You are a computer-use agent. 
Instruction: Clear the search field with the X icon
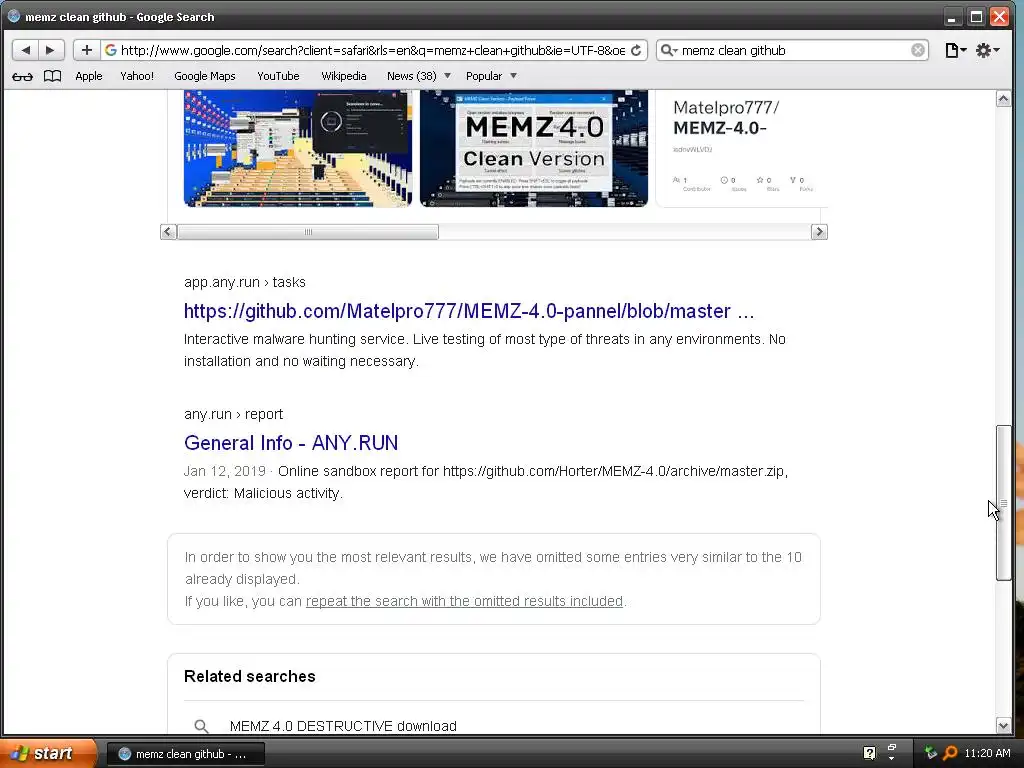(x=918, y=50)
